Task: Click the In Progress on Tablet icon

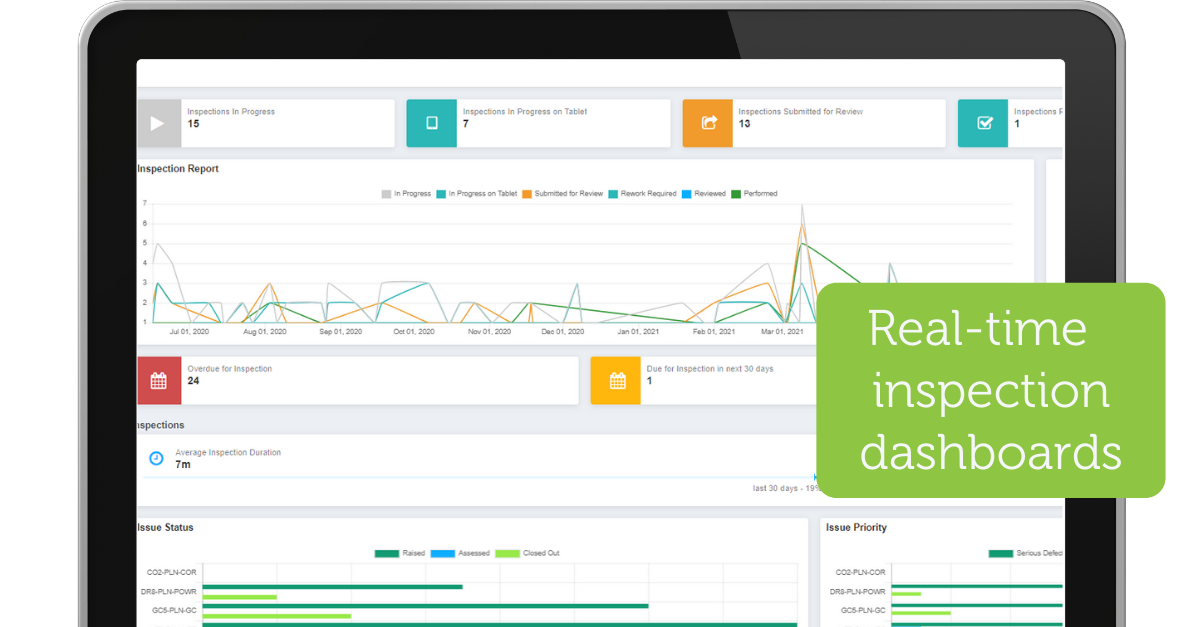Action: point(432,123)
